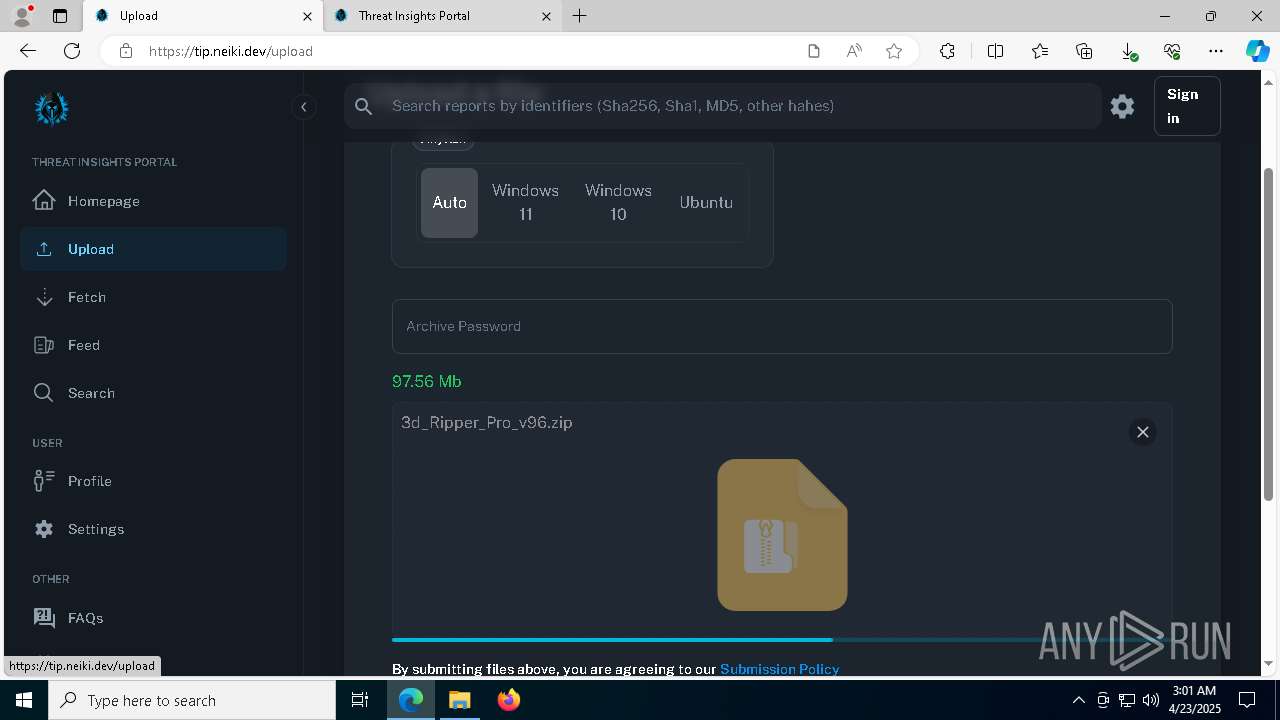This screenshot has height=720, width=1280.
Task: Open browser Extensions
Action: tap(947, 51)
